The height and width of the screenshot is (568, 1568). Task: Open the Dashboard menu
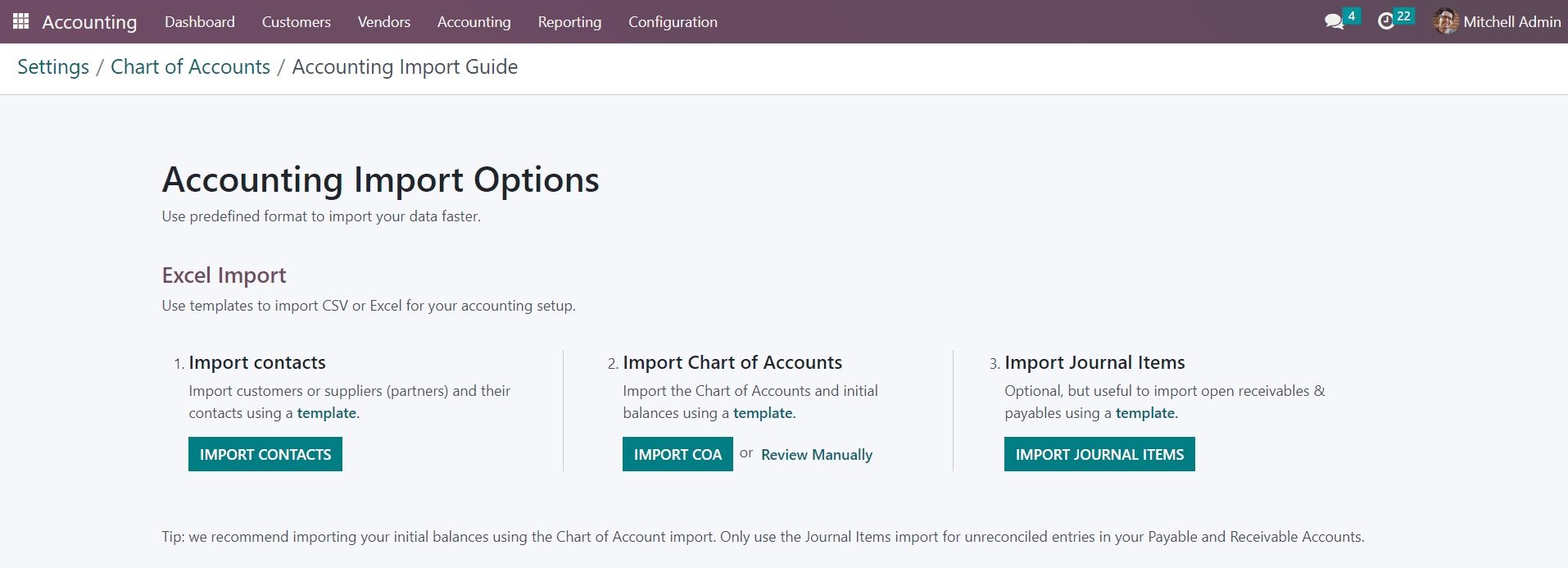click(x=199, y=22)
